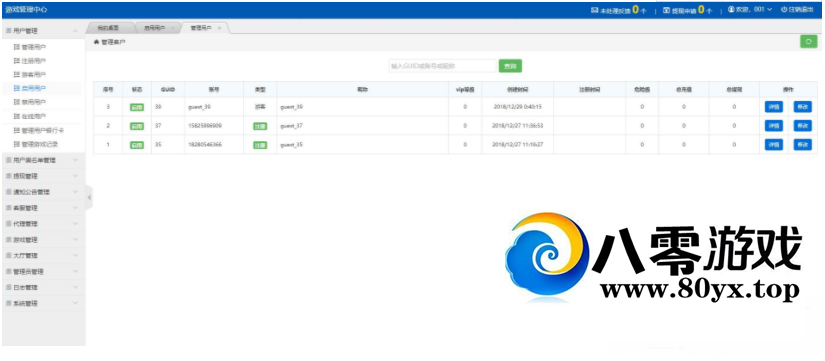
Task: Expand the 通知公告管理 chevron
Action: click(x=75, y=192)
